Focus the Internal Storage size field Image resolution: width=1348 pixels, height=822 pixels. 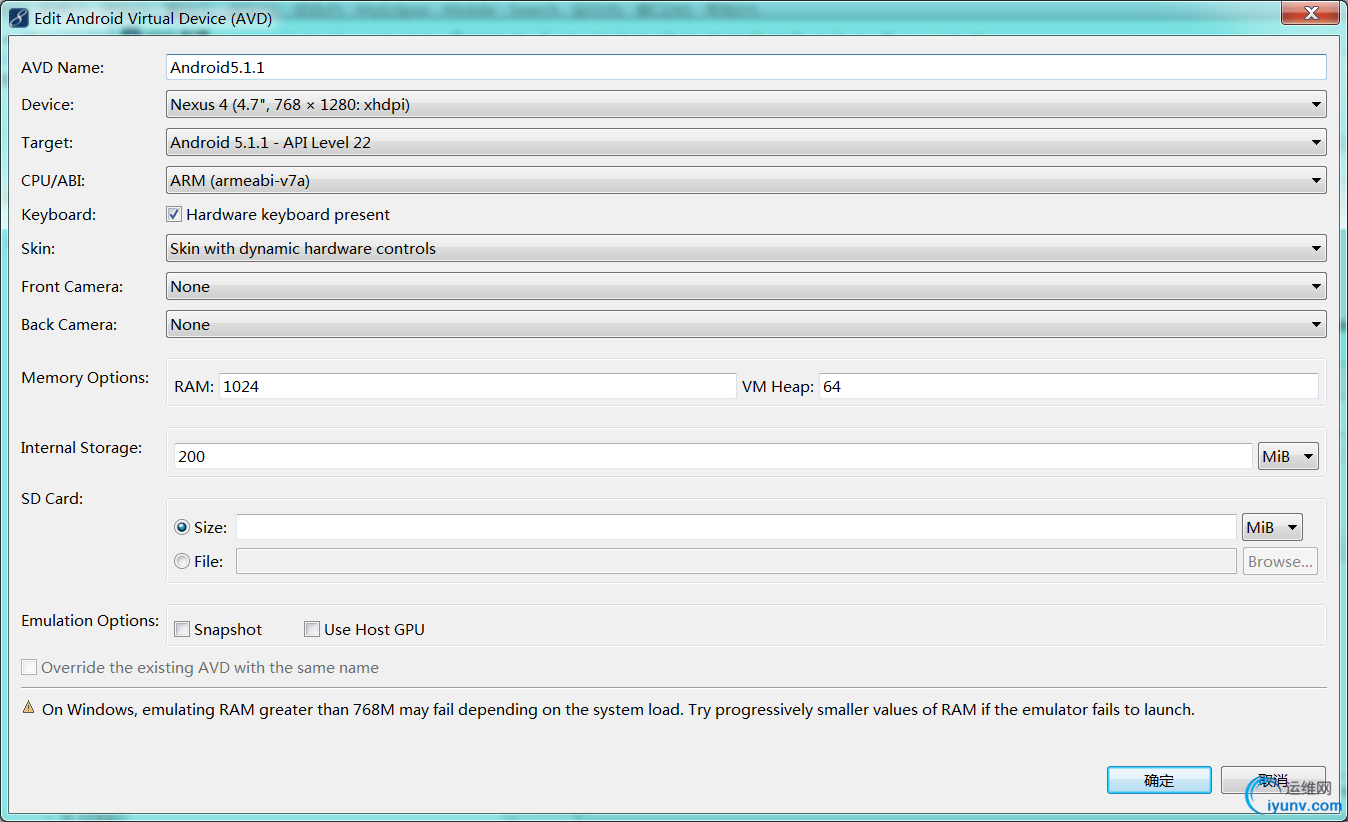tap(713, 456)
